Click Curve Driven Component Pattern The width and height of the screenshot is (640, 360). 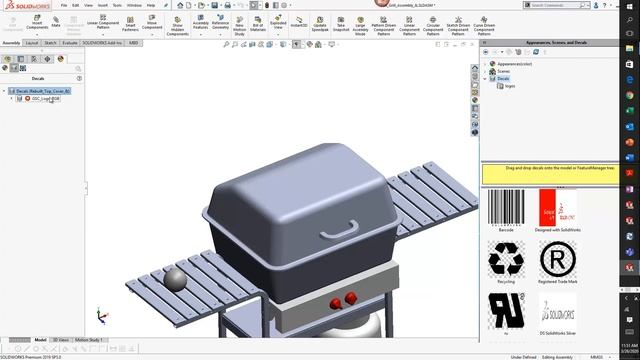click(x=484, y=26)
